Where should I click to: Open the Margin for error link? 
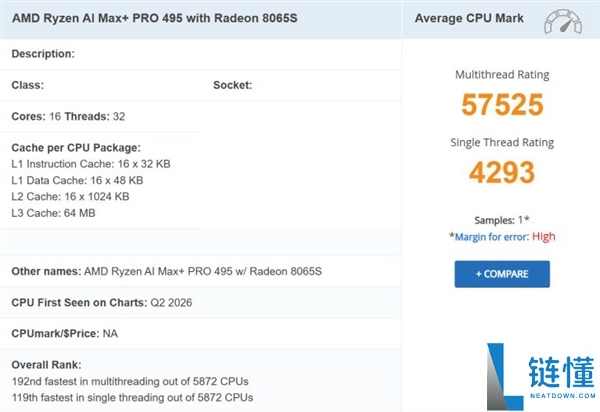tap(491, 237)
